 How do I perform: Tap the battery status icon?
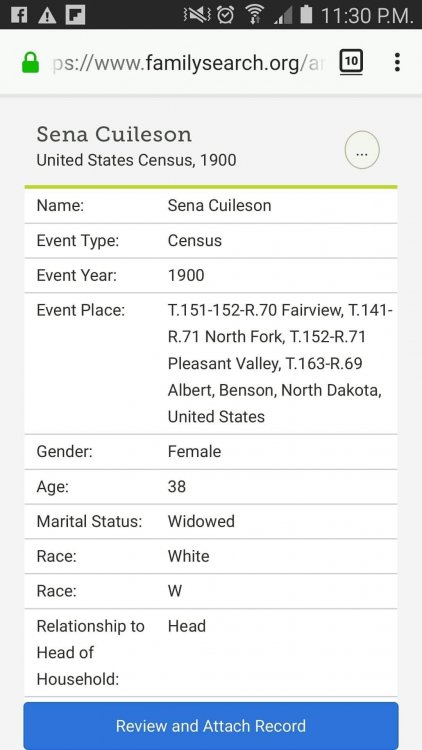(306, 14)
